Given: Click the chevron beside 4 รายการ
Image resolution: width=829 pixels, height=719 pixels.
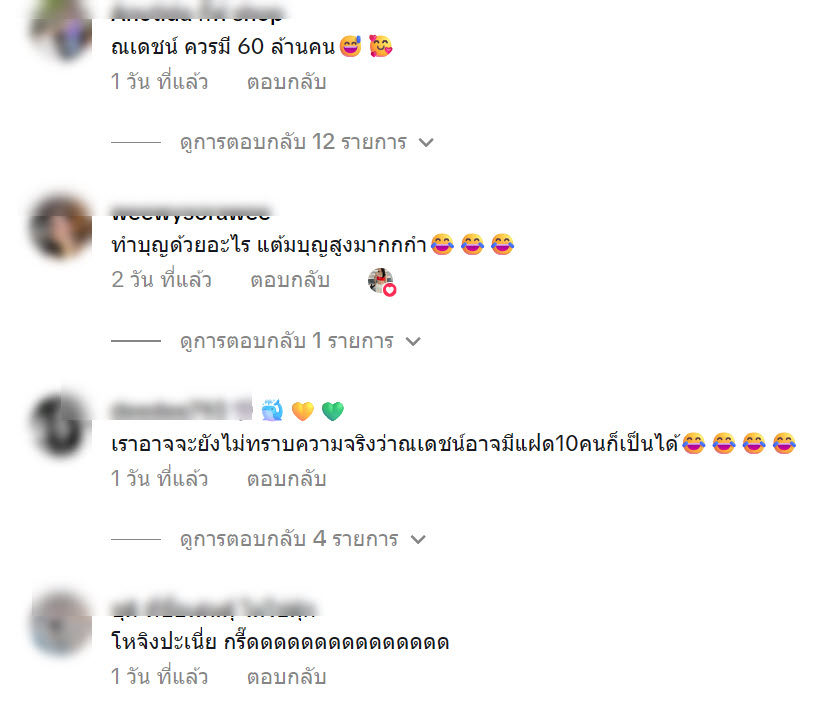Looking at the screenshot, I should (x=418, y=540).
